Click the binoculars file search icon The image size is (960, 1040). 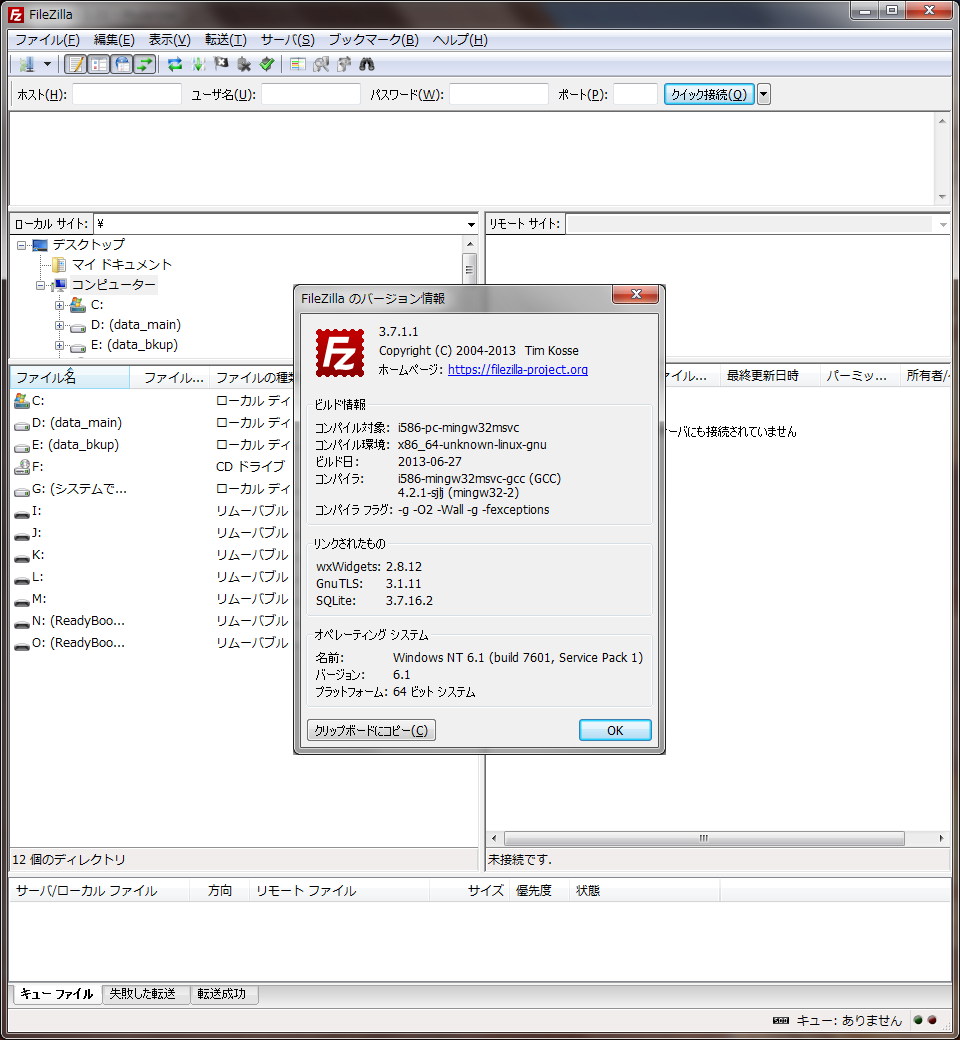point(367,64)
